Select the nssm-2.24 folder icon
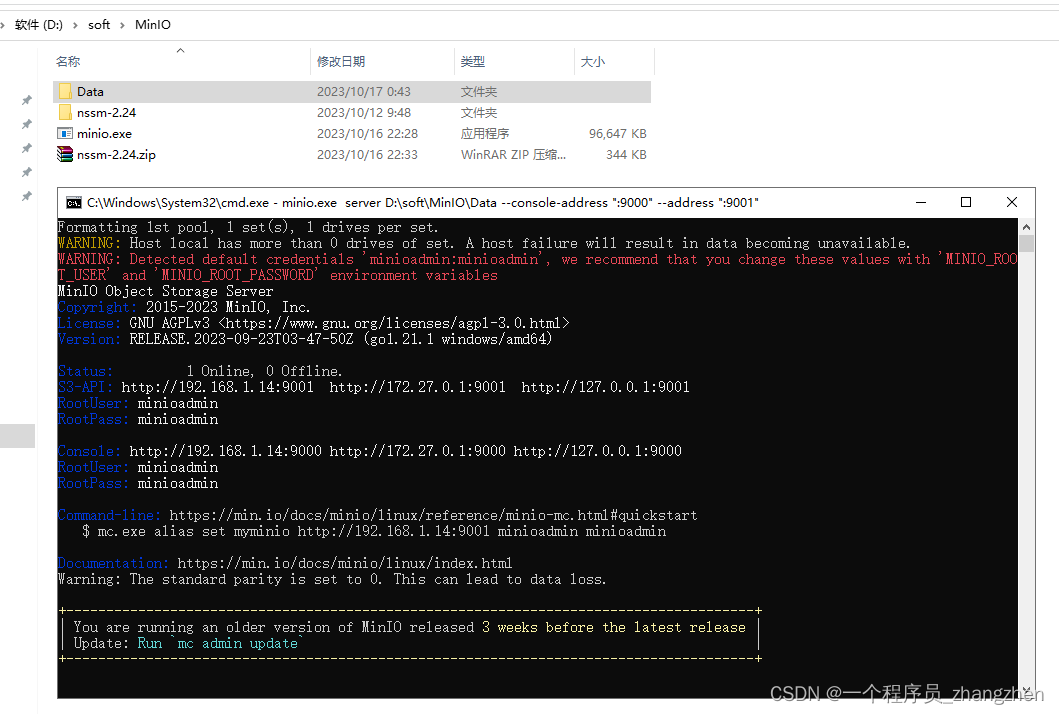1059x714 pixels. coord(65,112)
